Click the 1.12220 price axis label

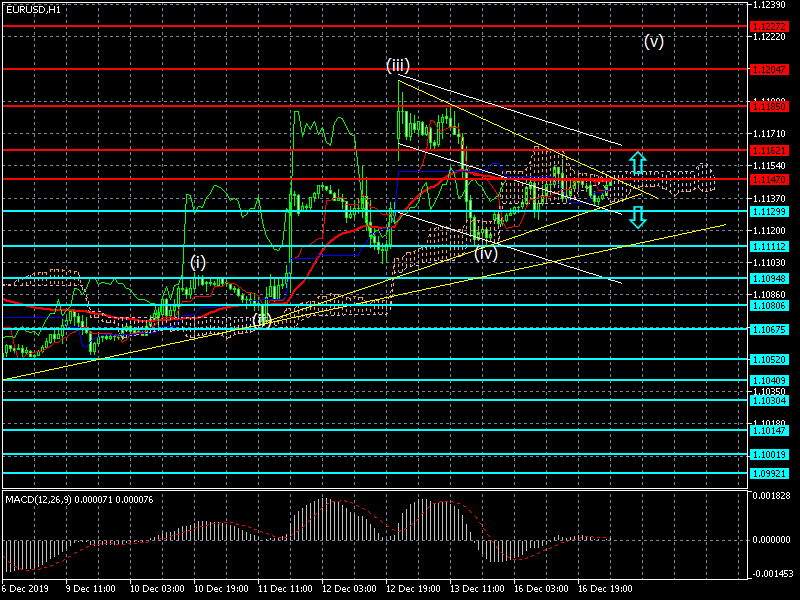point(769,37)
